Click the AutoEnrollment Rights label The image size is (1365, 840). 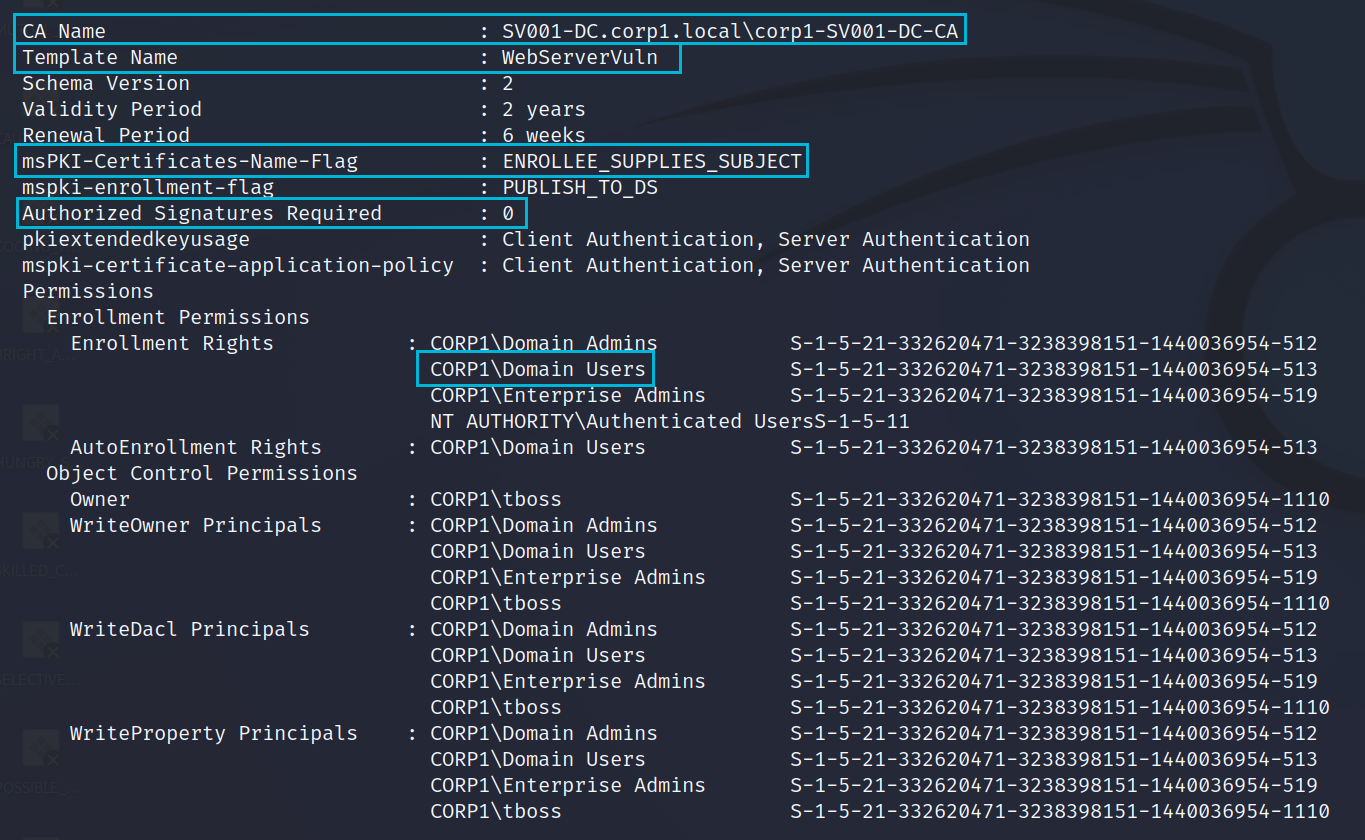(x=196, y=447)
